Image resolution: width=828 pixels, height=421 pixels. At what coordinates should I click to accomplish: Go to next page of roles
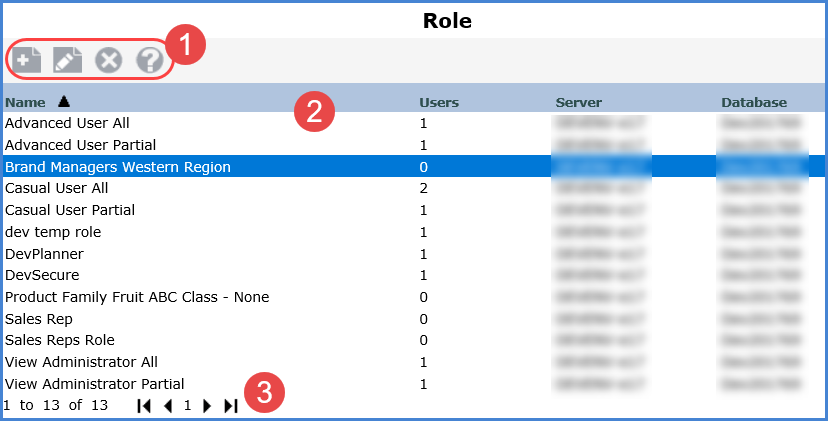click(x=208, y=406)
